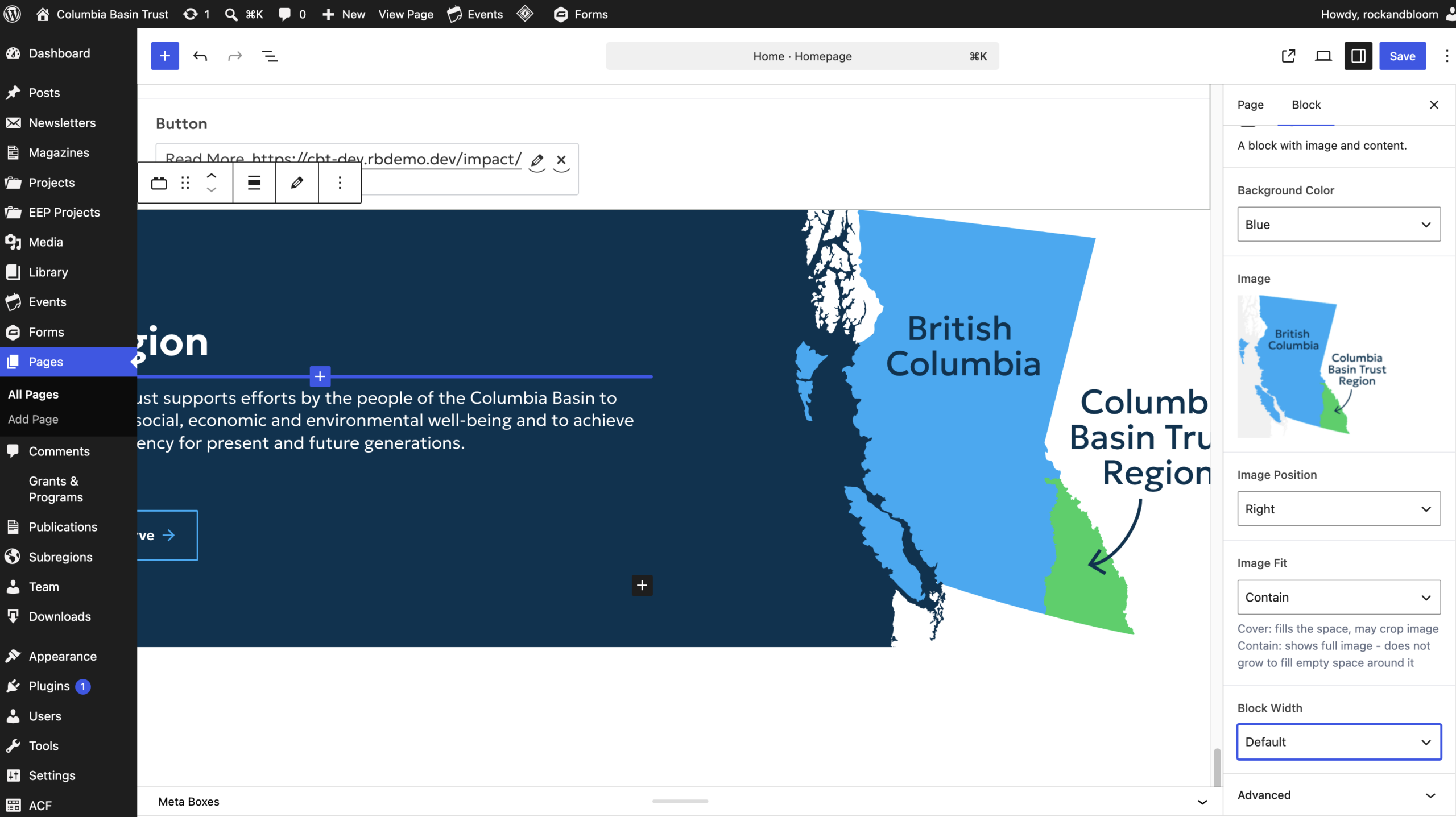Viewport: 1456px width, 817px height.
Task: Open the Image Fit dropdown
Action: click(1339, 597)
